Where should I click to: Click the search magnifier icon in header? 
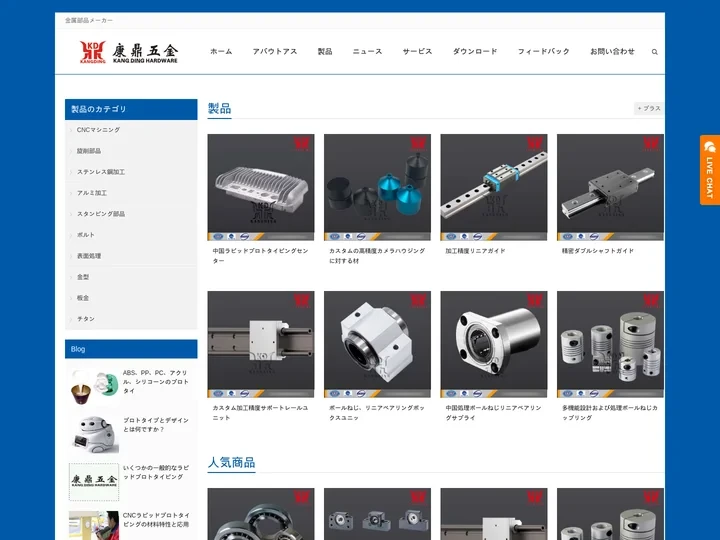pyautogui.click(x=654, y=52)
